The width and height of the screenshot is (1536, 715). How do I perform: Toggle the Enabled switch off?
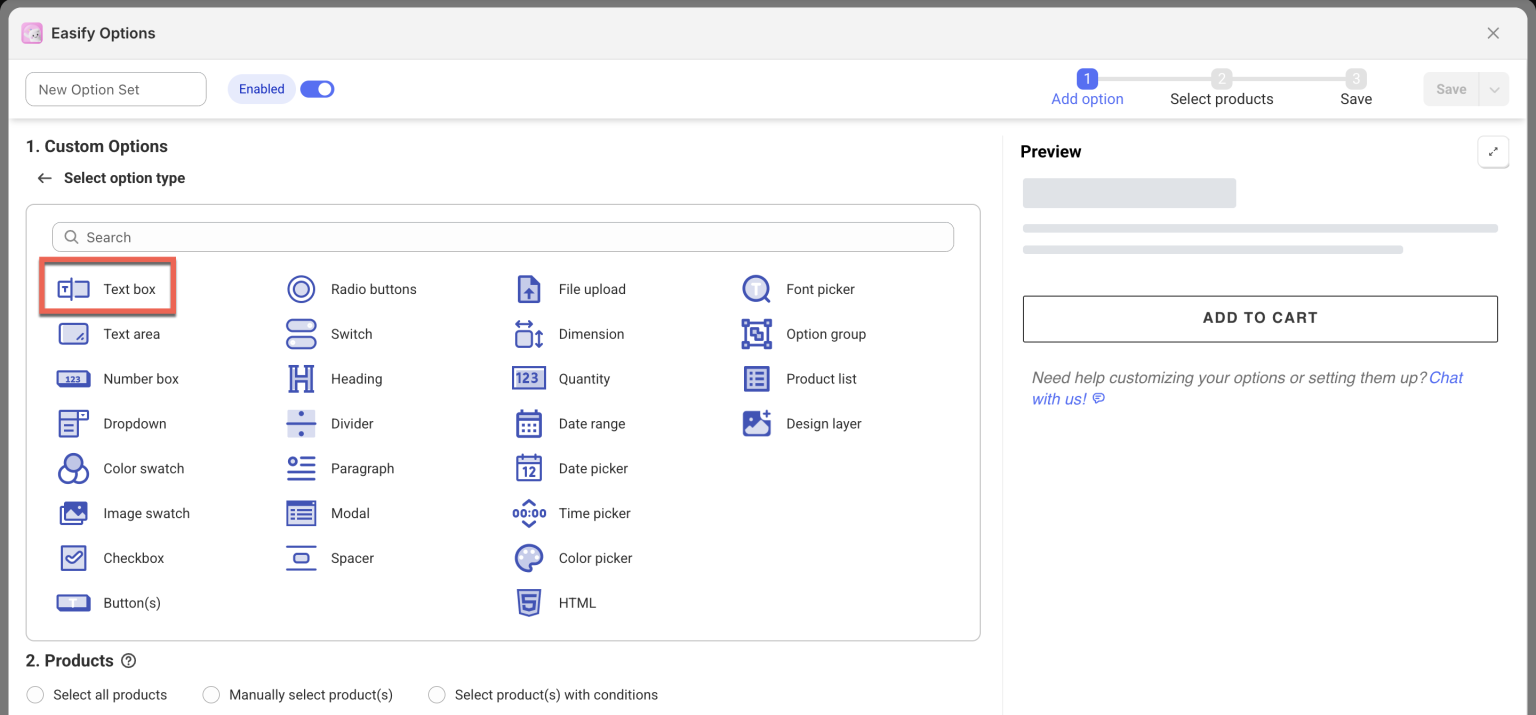(317, 89)
